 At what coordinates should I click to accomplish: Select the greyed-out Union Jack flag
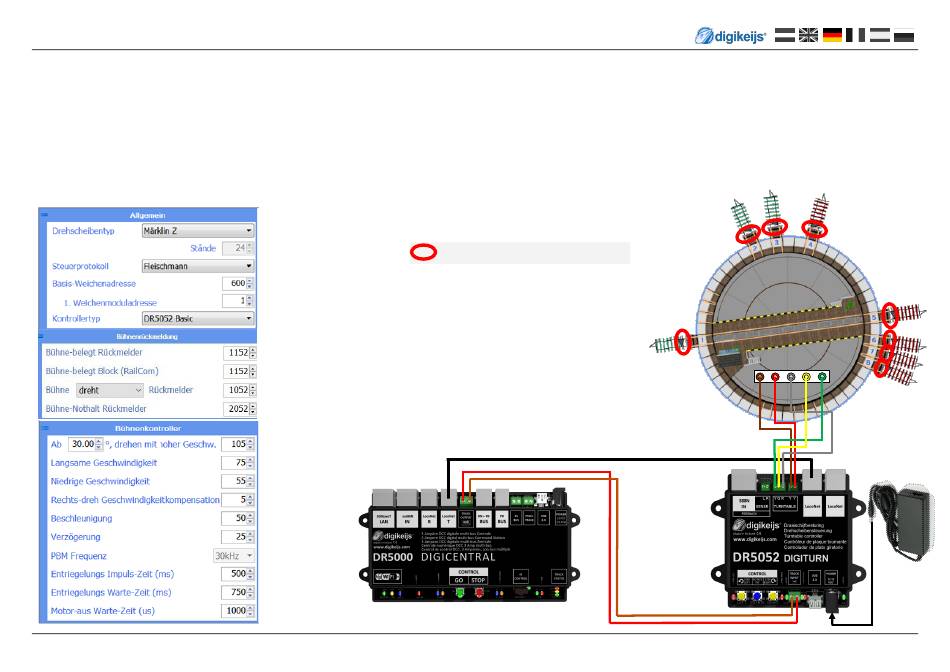[x=808, y=35]
